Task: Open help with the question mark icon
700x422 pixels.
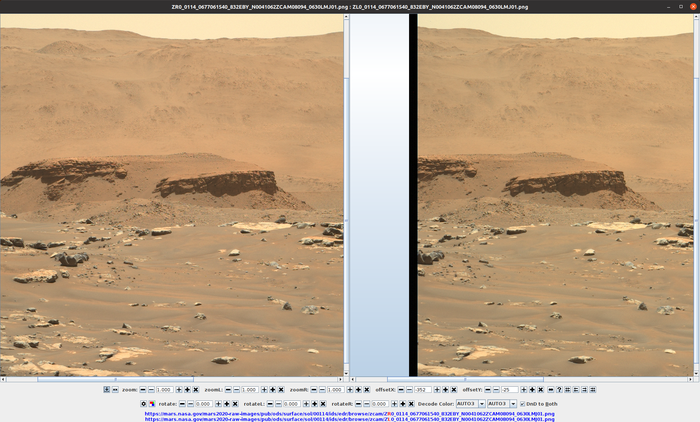Action: tap(559, 390)
